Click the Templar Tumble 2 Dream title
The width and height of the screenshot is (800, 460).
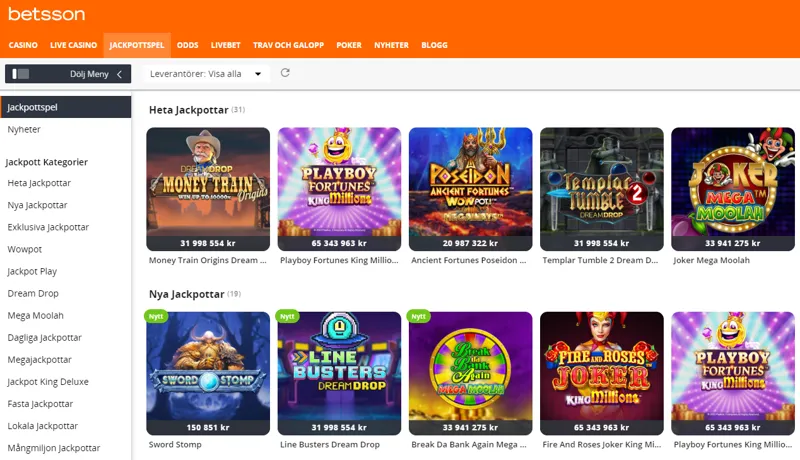pos(601,260)
